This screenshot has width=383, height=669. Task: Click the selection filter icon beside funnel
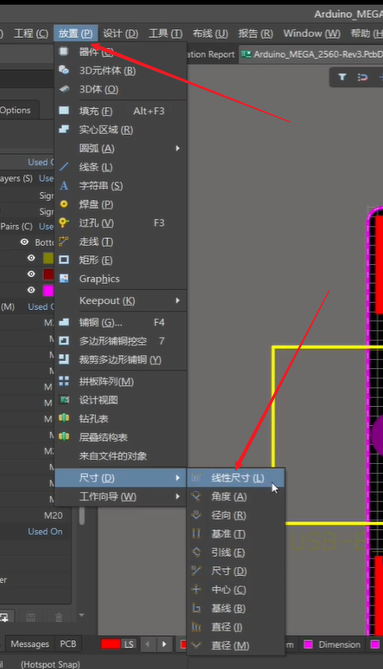(362, 77)
